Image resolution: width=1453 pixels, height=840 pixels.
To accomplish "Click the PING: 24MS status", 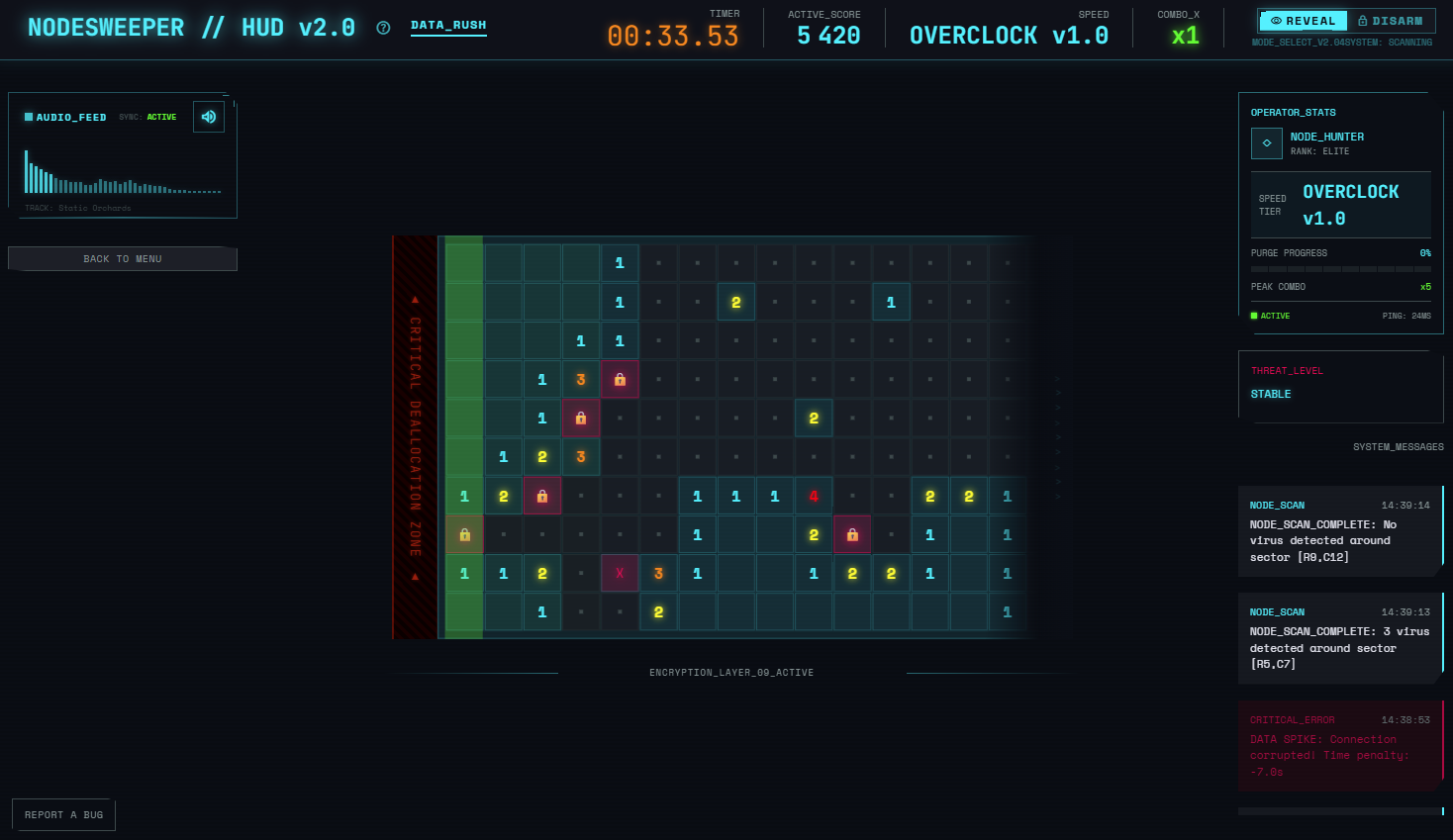I will [x=1406, y=317].
